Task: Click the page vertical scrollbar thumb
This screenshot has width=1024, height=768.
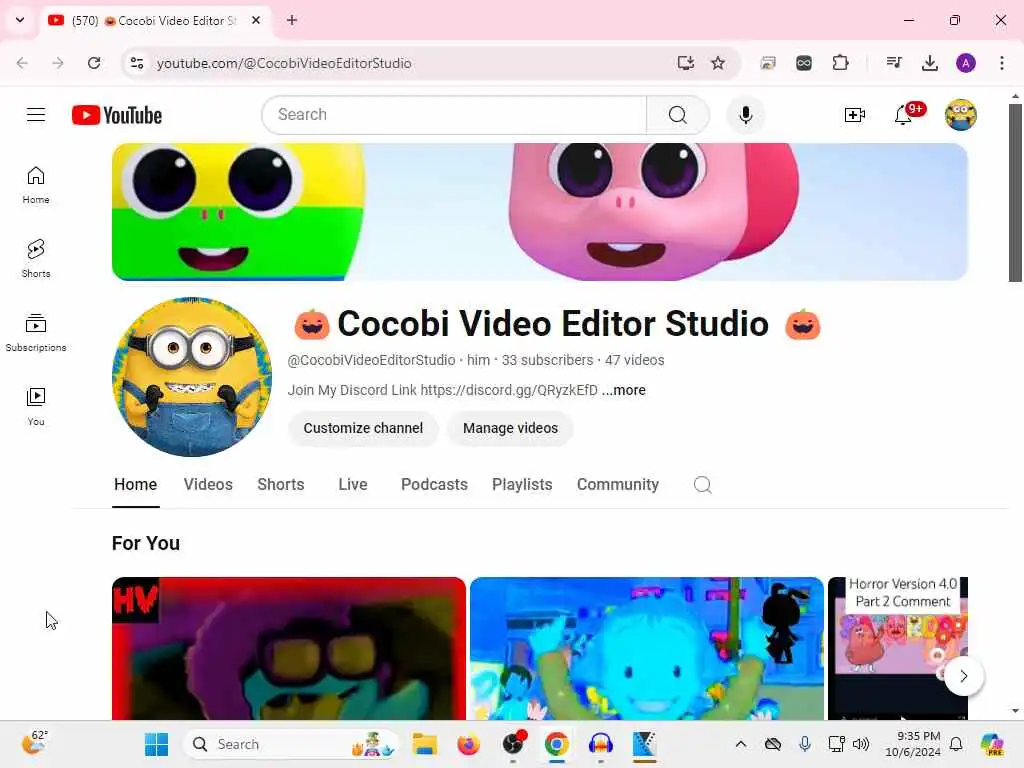Action: [1015, 193]
